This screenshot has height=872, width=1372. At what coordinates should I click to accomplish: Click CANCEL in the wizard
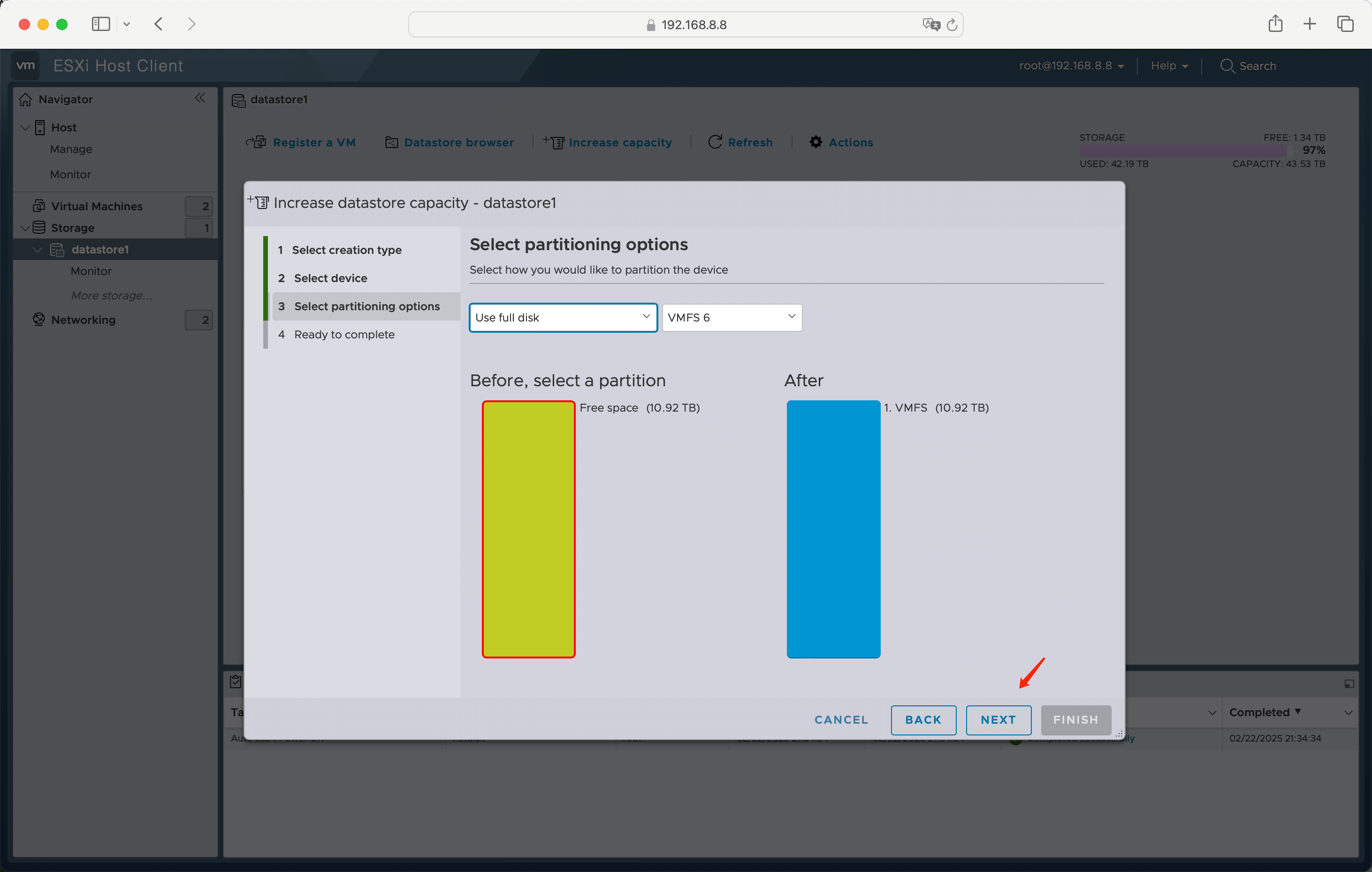[x=841, y=720]
